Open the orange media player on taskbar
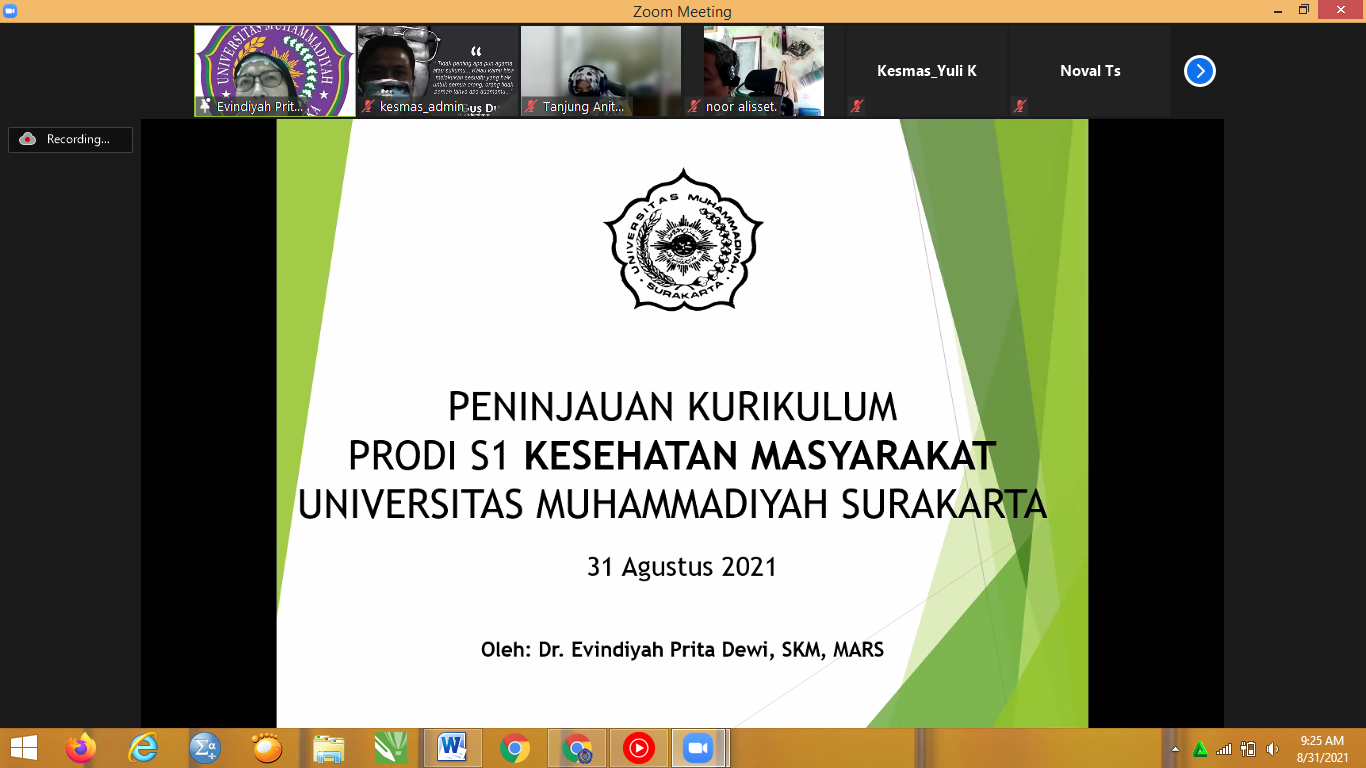The width and height of the screenshot is (1366, 768). click(x=267, y=748)
